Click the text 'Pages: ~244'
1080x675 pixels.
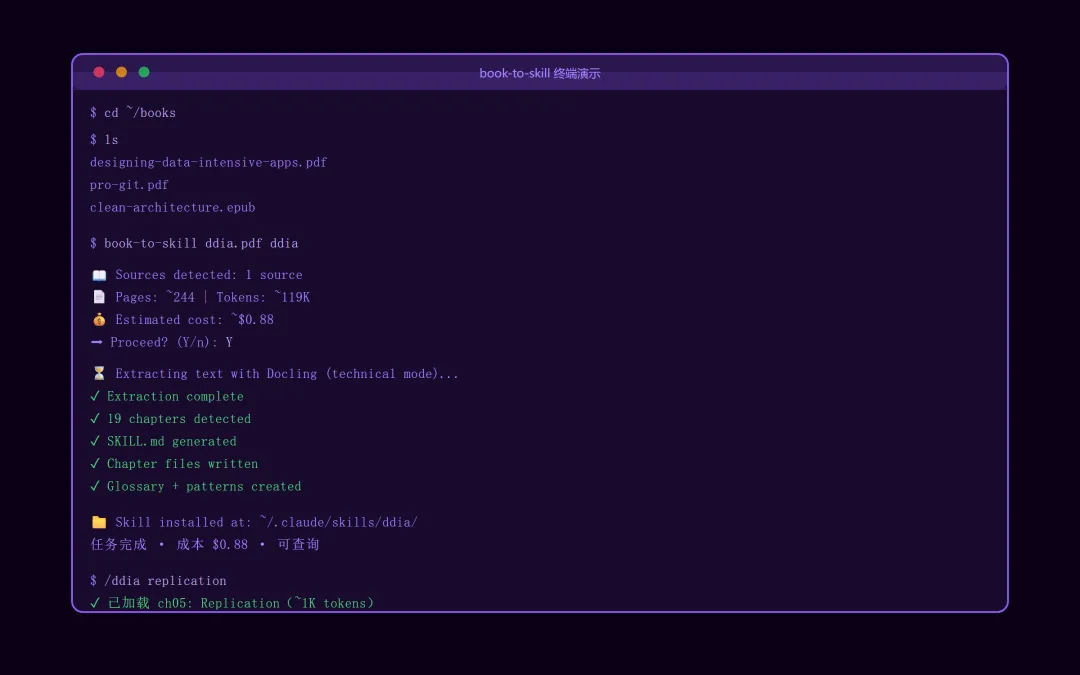point(155,297)
